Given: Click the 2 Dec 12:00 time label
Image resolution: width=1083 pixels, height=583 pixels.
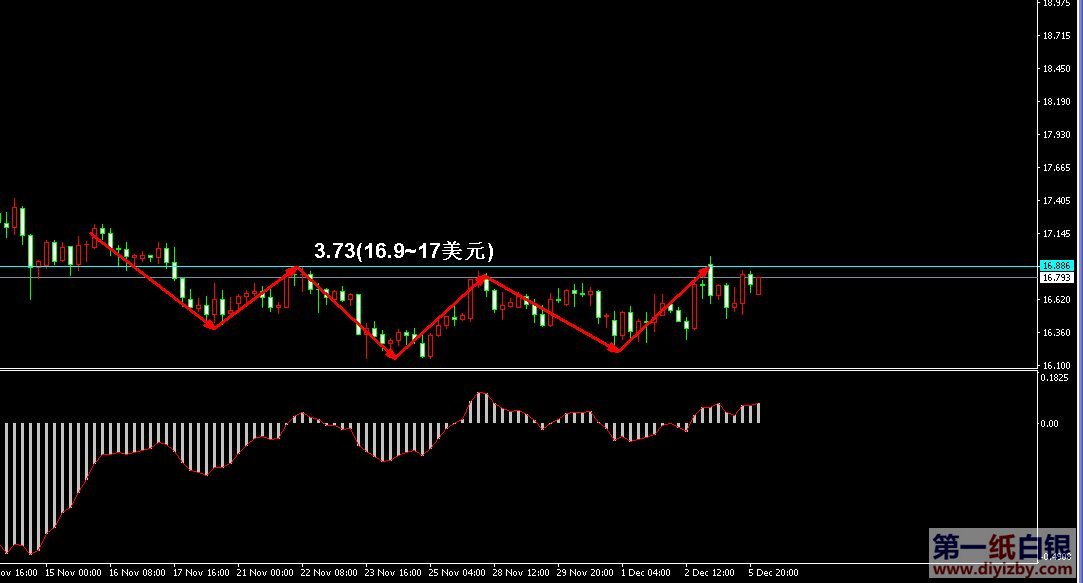Looking at the screenshot, I should coord(710,573).
